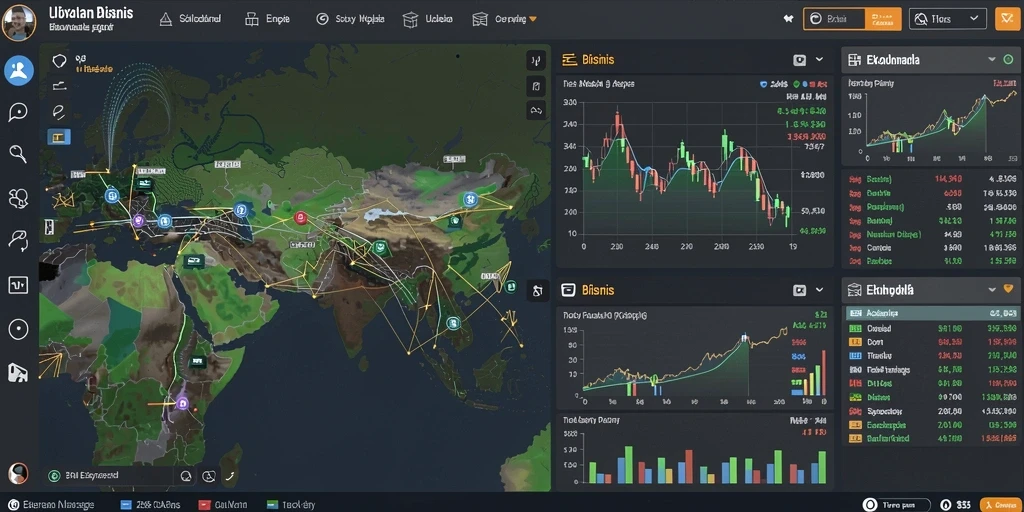Toggle the camera icon in upper Bisnis panel
The width and height of the screenshot is (1024, 512).
[799, 60]
